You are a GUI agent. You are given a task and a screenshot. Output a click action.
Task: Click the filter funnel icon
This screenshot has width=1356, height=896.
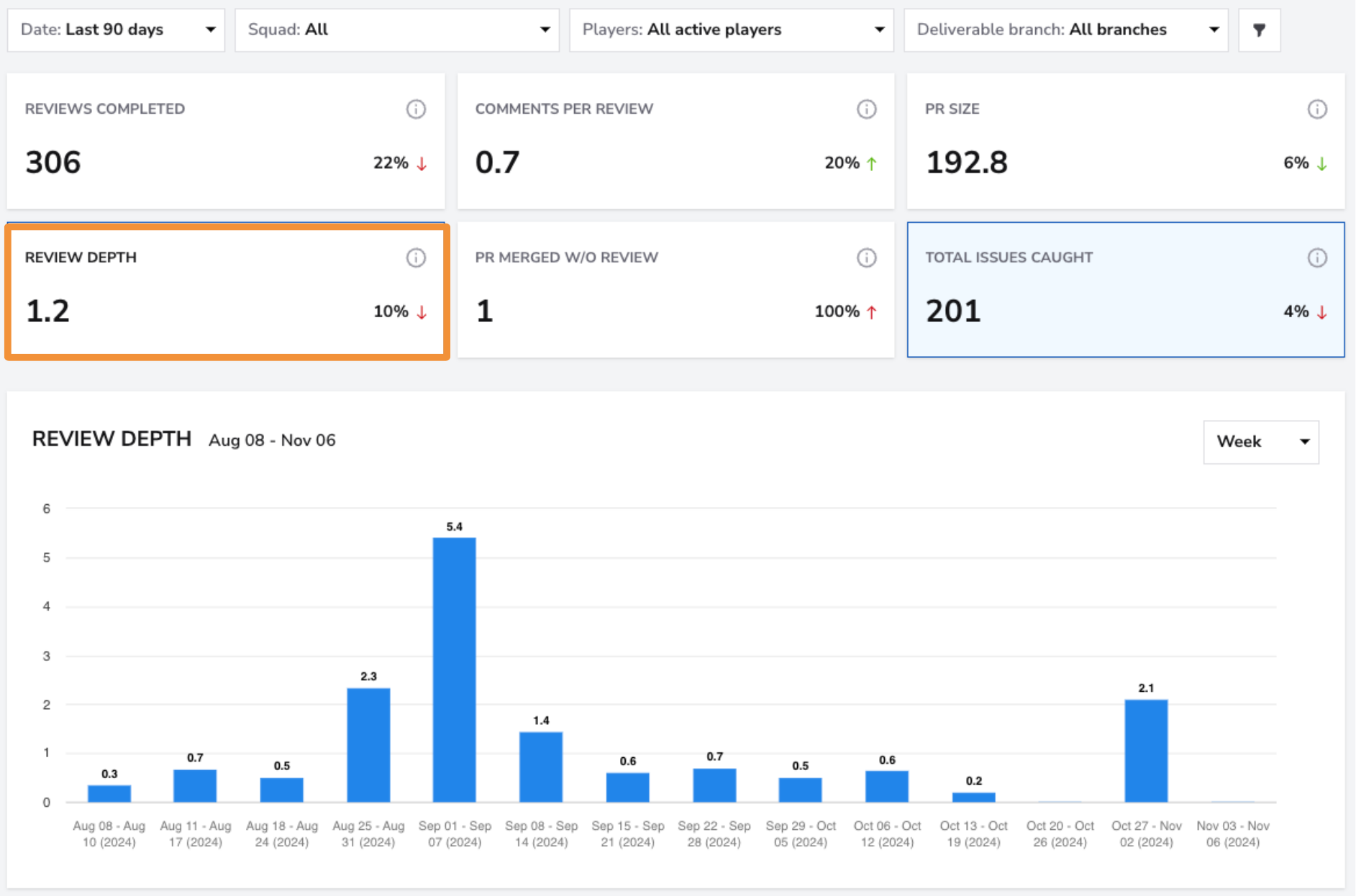click(1259, 30)
